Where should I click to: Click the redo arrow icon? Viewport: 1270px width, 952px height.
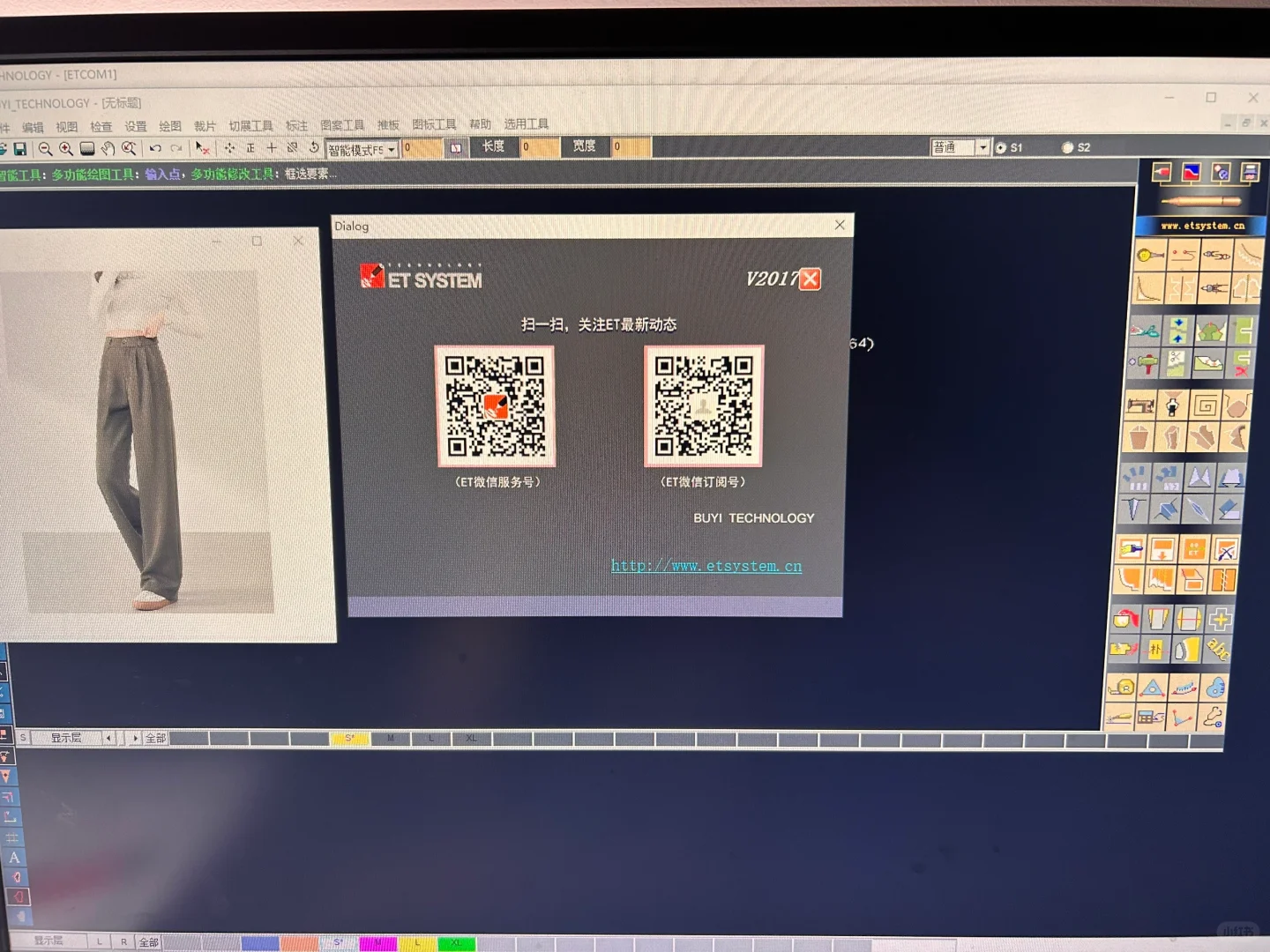point(176,148)
